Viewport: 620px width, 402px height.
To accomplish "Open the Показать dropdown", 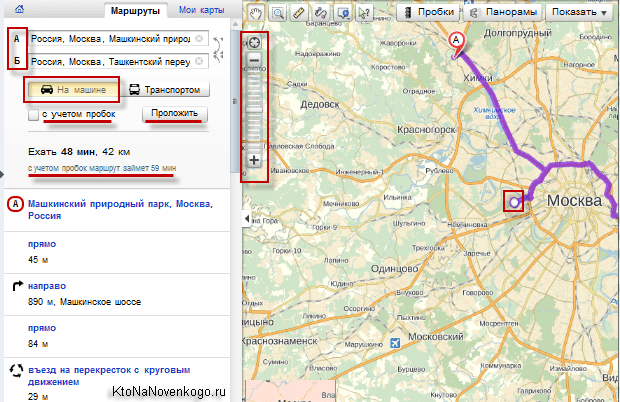I will point(580,13).
